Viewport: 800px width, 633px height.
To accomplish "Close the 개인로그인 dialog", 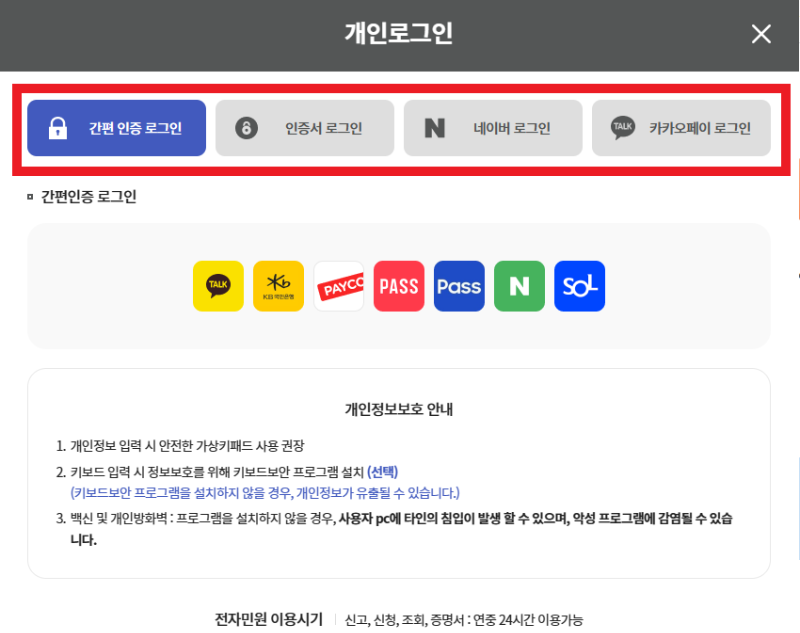I will click(761, 33).
